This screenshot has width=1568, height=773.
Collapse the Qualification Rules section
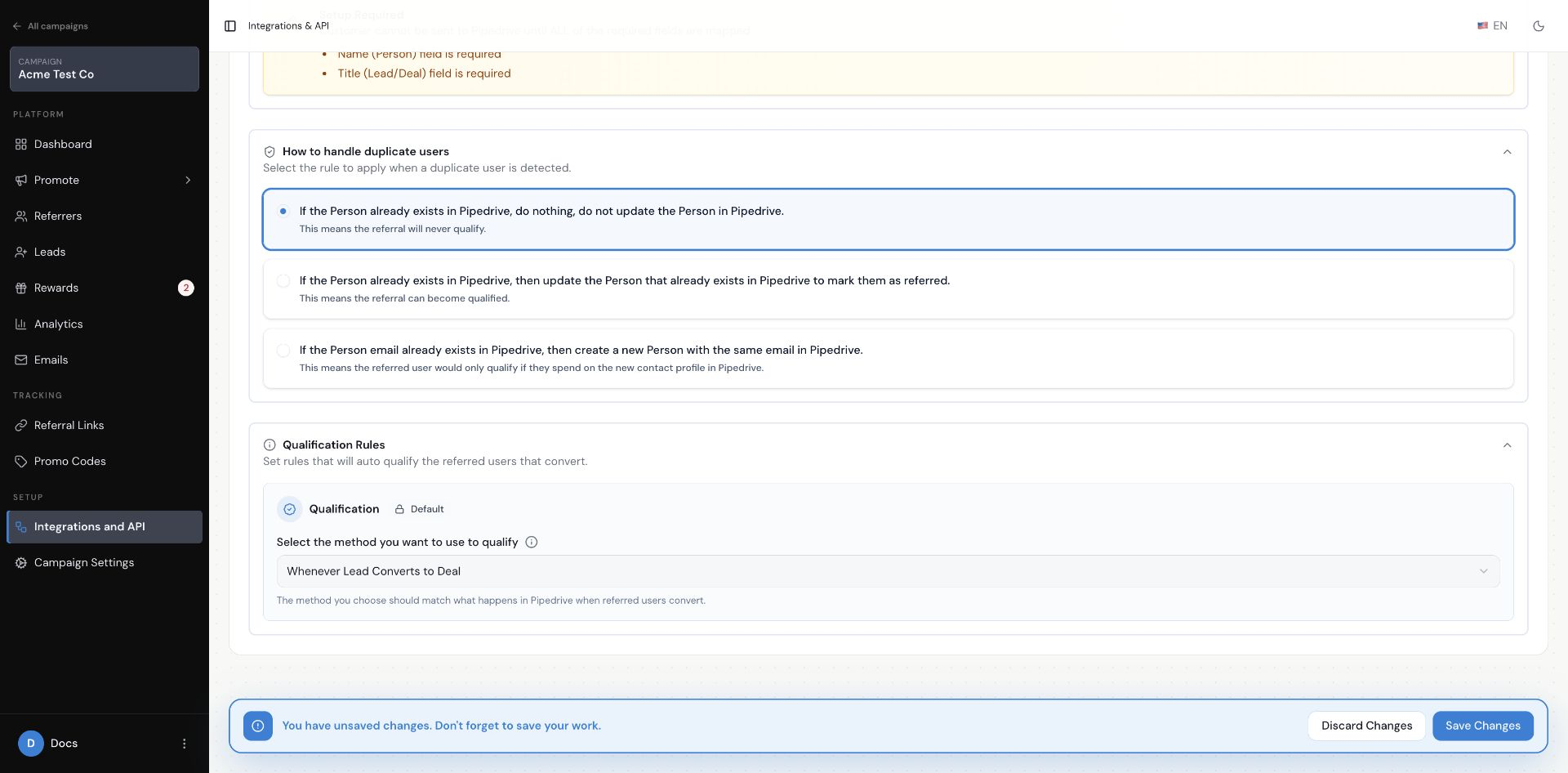(x=1508, y=445)
